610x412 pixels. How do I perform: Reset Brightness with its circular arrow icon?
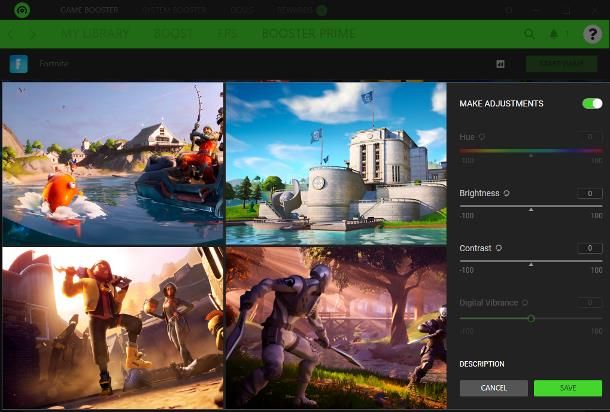click(507, 193)
